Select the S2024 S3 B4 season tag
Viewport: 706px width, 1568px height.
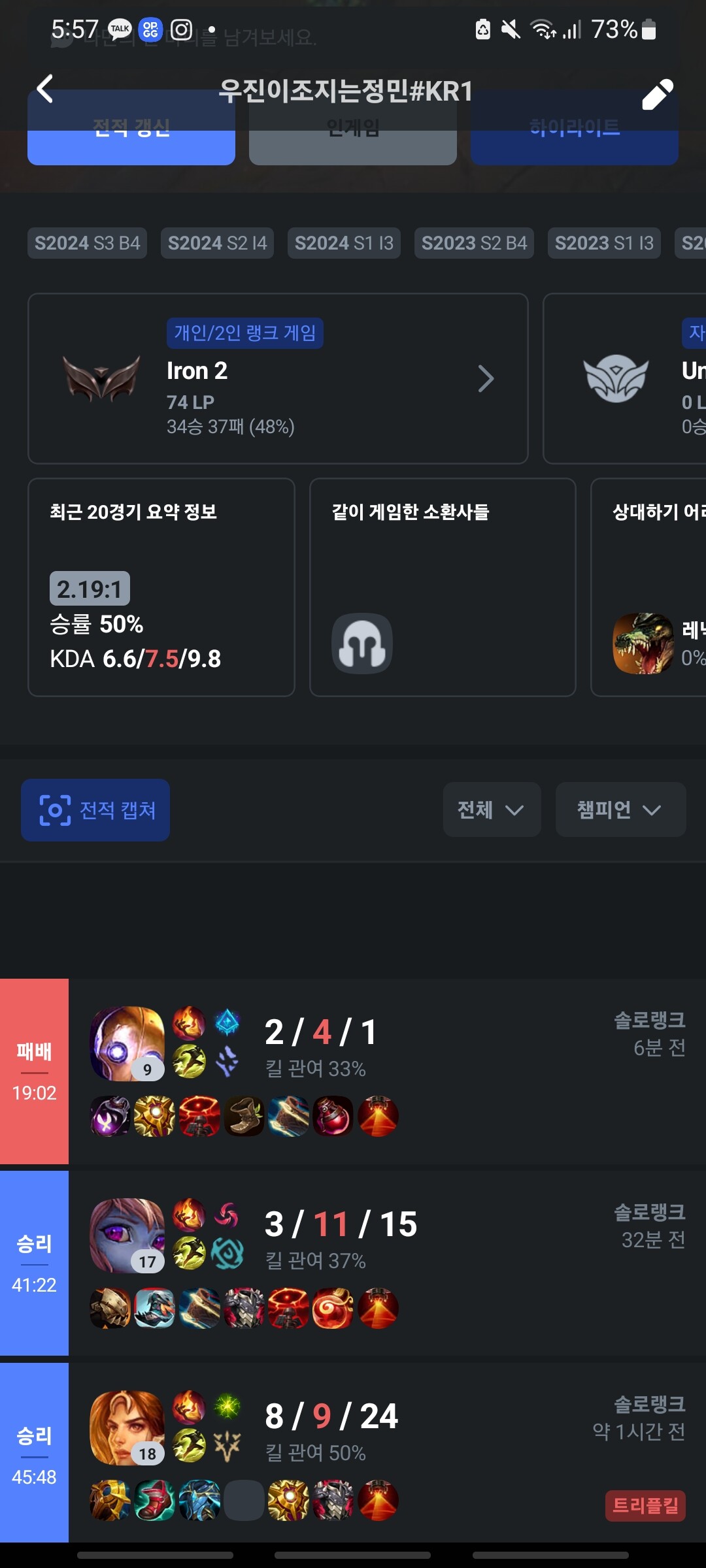click(87, 243)
